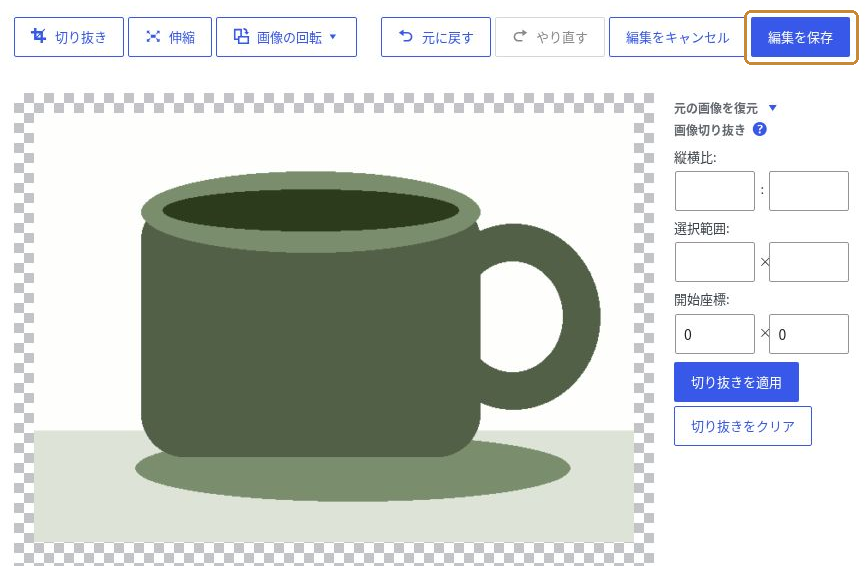Focus the 開始座標 X field

pyautogui.click(x=714, y=334)
